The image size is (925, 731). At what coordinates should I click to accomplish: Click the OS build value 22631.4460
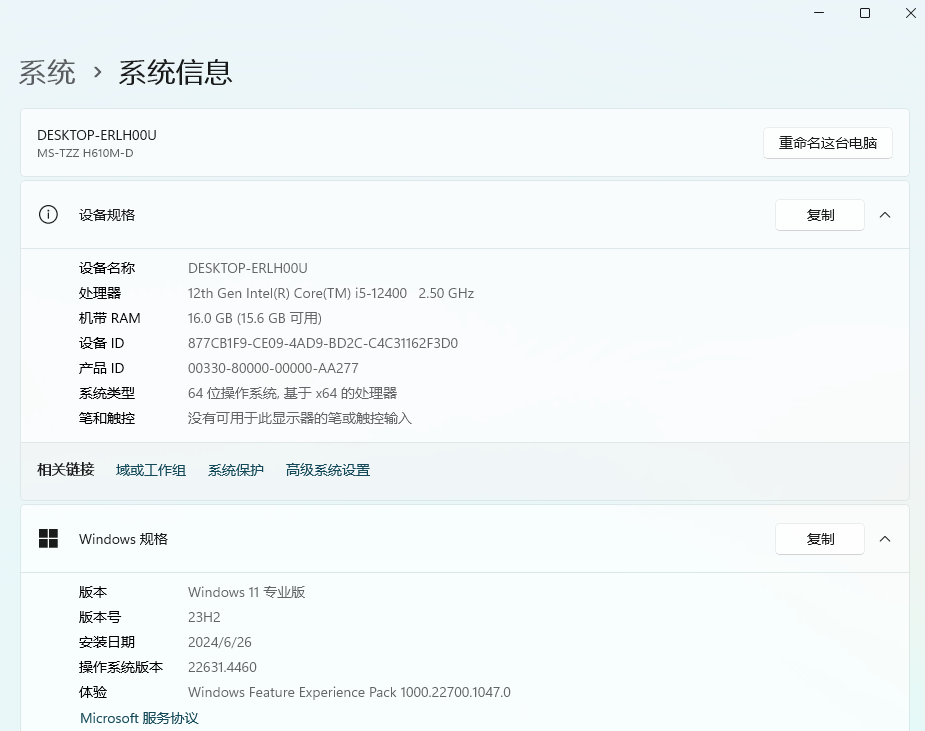tap(222, 667)
